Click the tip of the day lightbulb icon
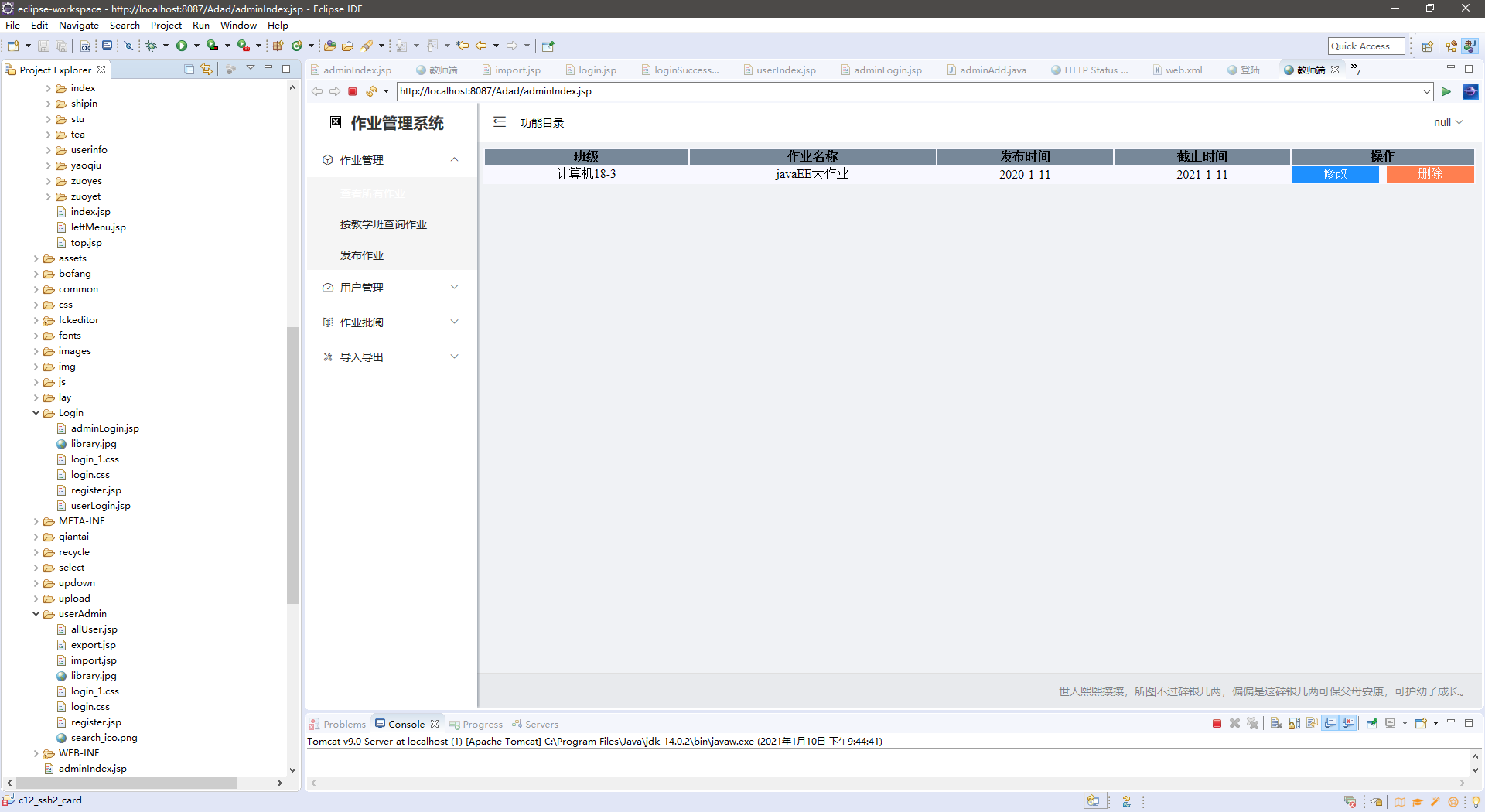Screen dimensions: 1485x812 pyautogui.click(x=1476, y=802)
